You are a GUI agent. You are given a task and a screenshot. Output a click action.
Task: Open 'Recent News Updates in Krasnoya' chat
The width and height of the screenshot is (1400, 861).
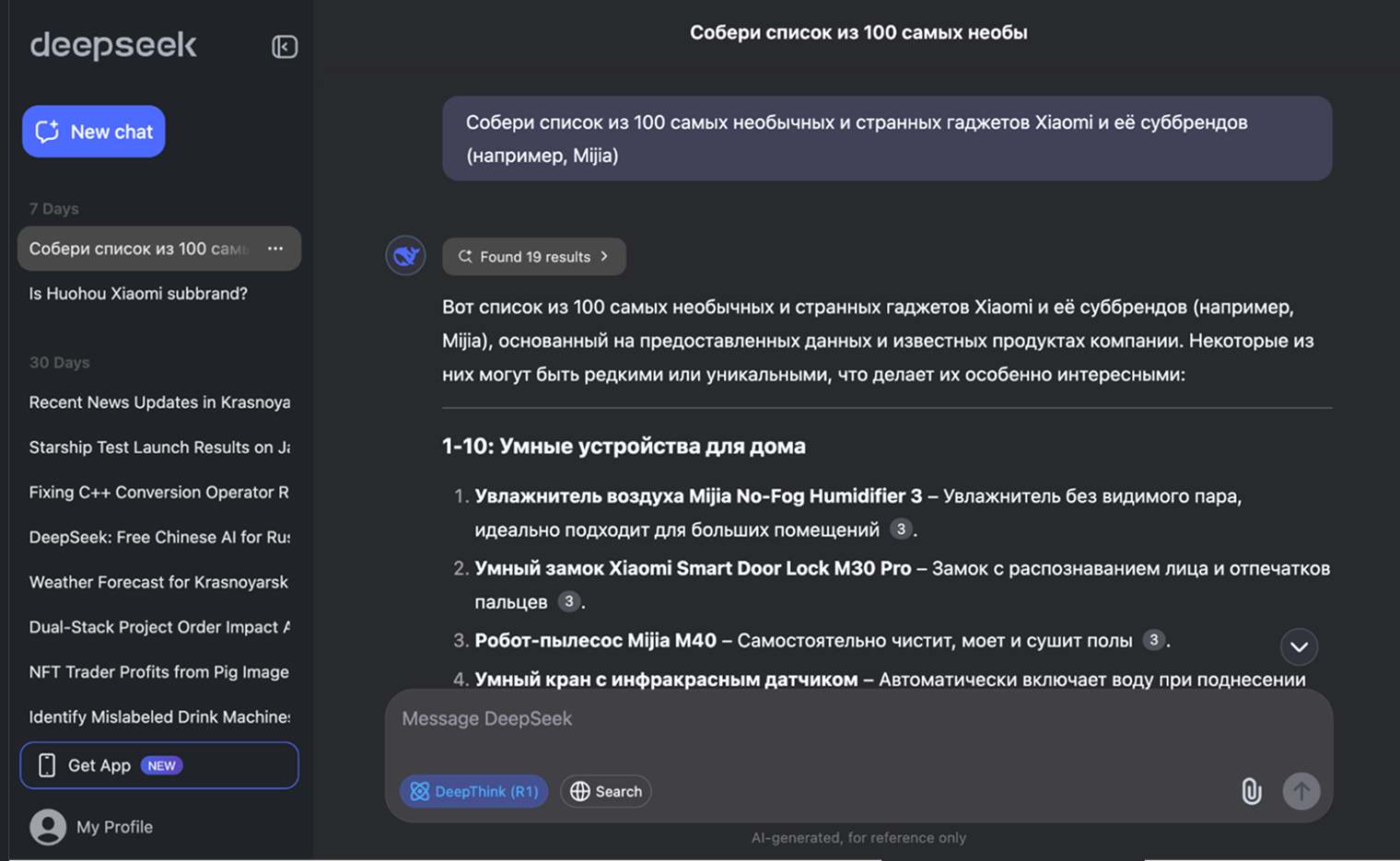point(159,402)
